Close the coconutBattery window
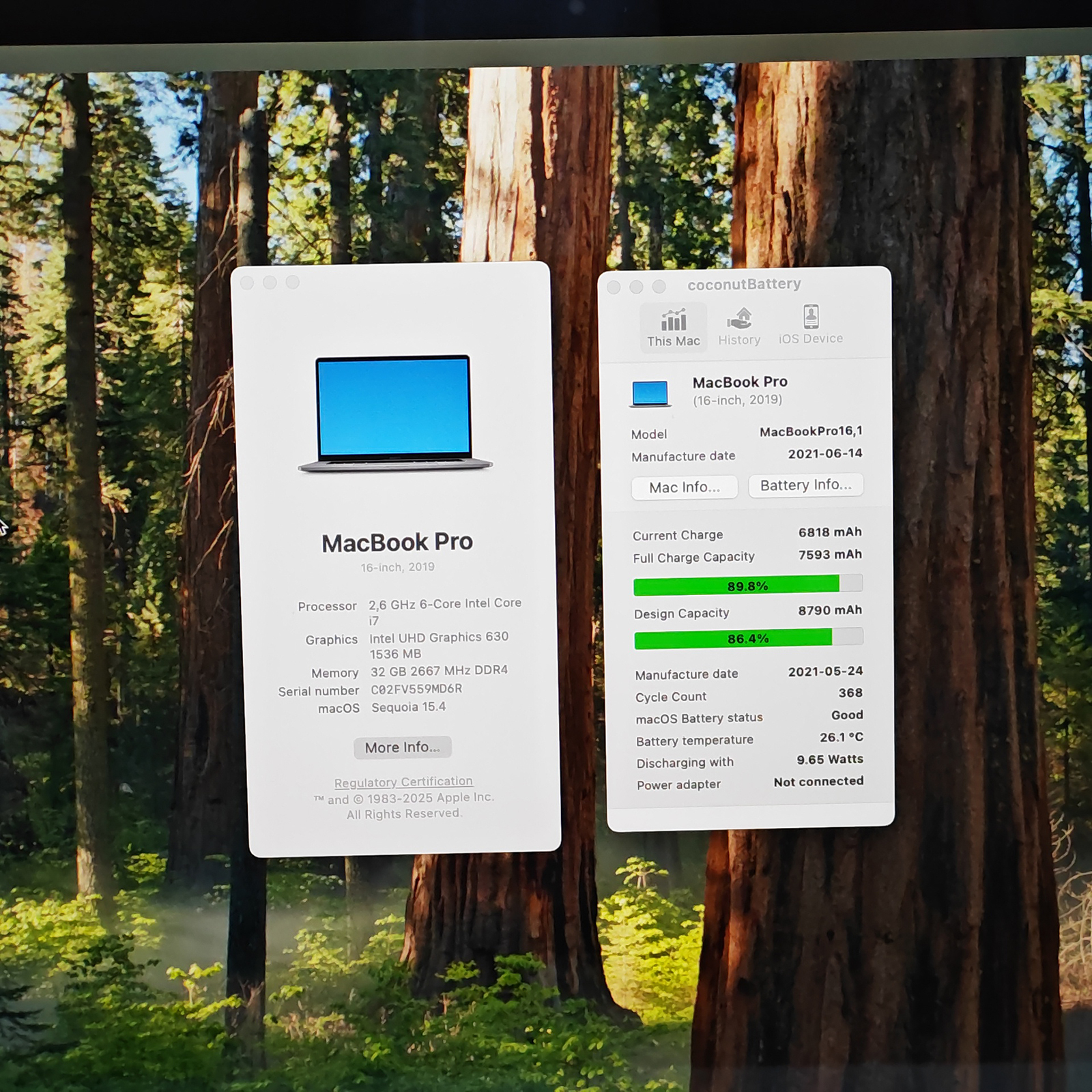The image size is (1092, 1092). coord(614,287)
